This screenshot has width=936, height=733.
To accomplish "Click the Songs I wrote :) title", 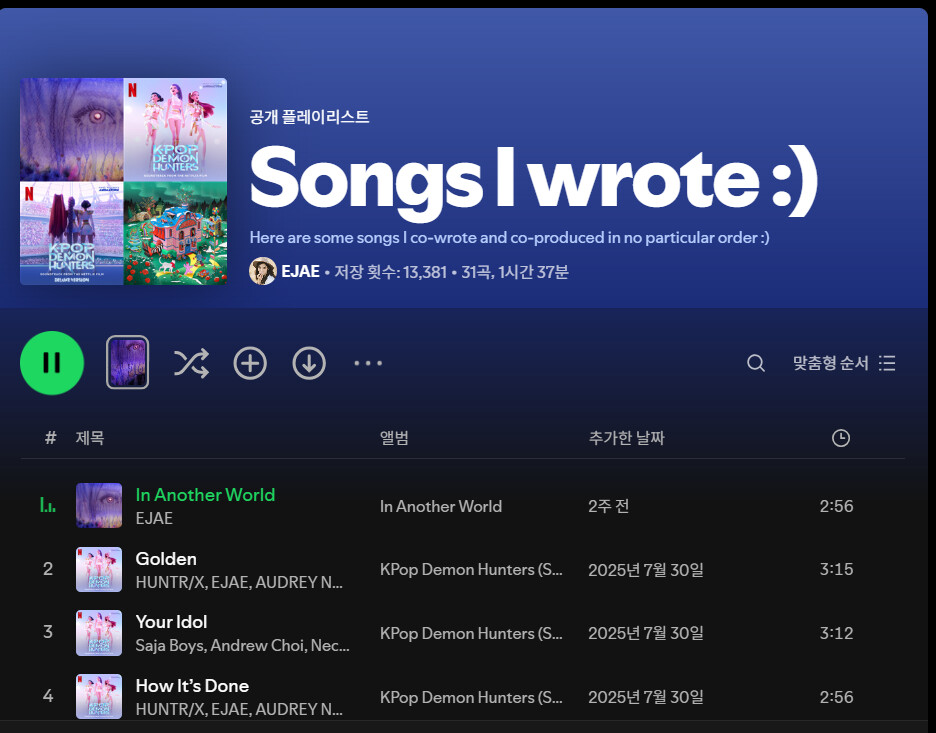I will pyautogui.click(x=534, y=180).
